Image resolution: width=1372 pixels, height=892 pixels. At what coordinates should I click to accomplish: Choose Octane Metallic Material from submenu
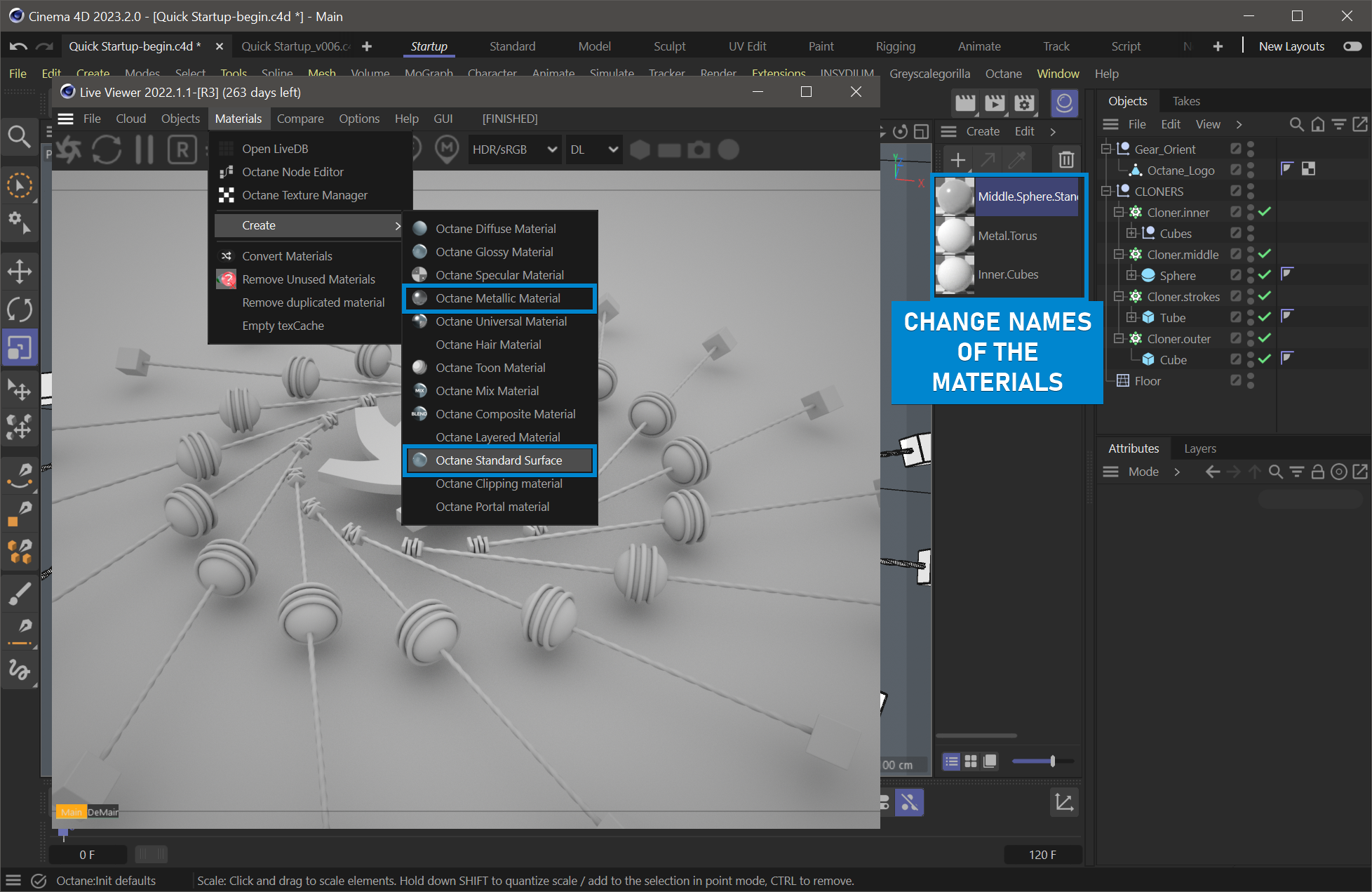point(497,298)
